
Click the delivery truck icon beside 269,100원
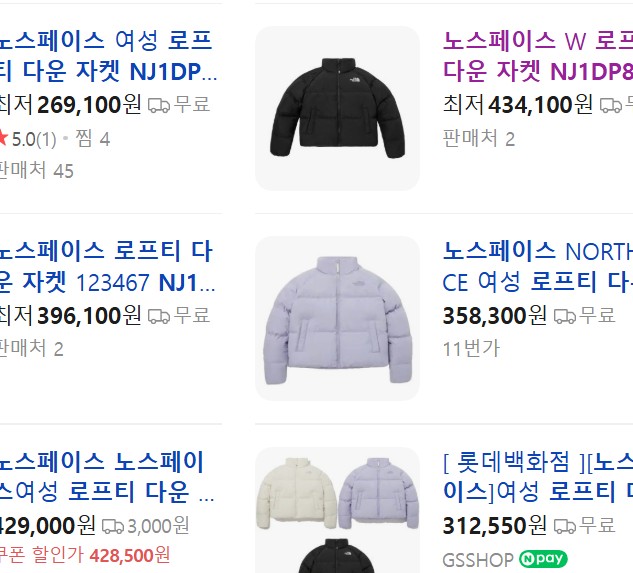tap(159, 105)
